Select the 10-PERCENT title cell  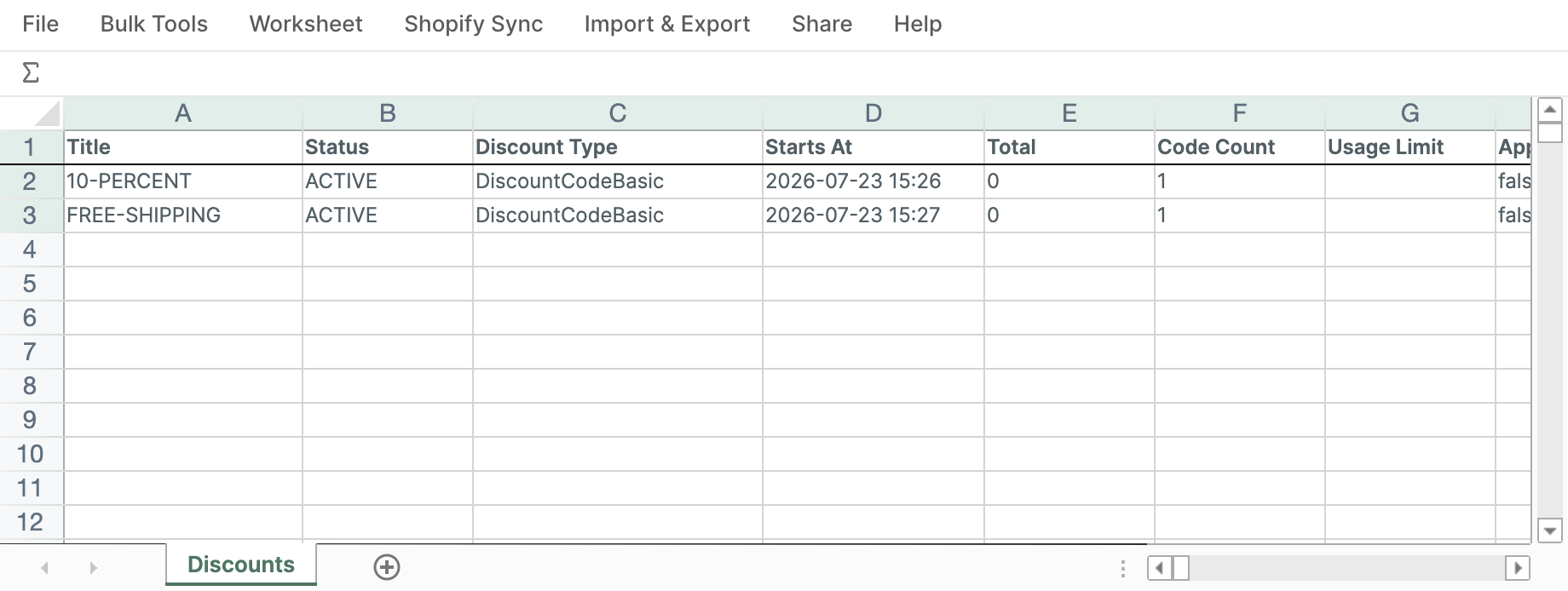click(x=183, y=181)
